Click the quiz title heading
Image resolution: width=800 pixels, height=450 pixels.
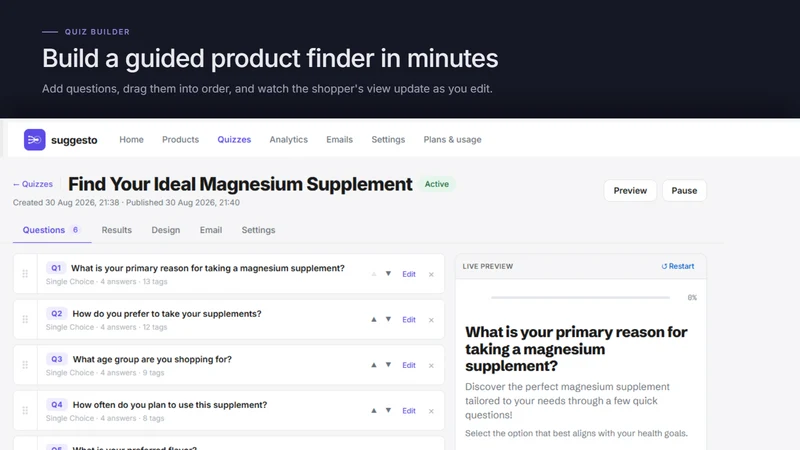point(240,184)
